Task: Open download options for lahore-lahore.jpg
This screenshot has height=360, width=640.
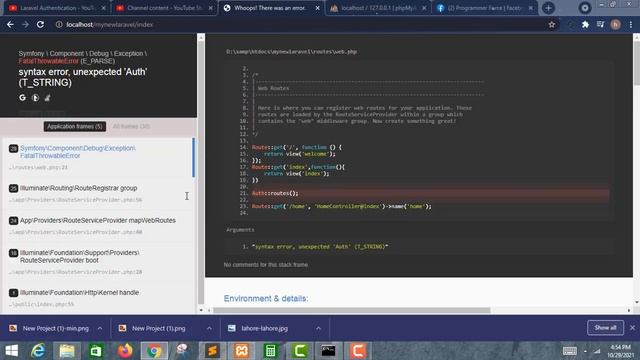Action: coord(318,328)
